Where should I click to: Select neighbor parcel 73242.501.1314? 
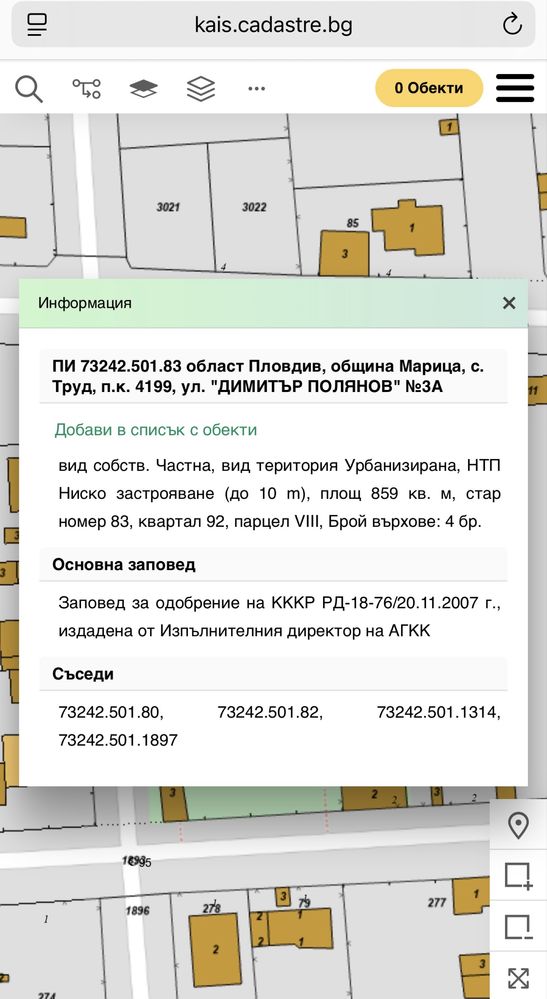(x=439, y=712)
